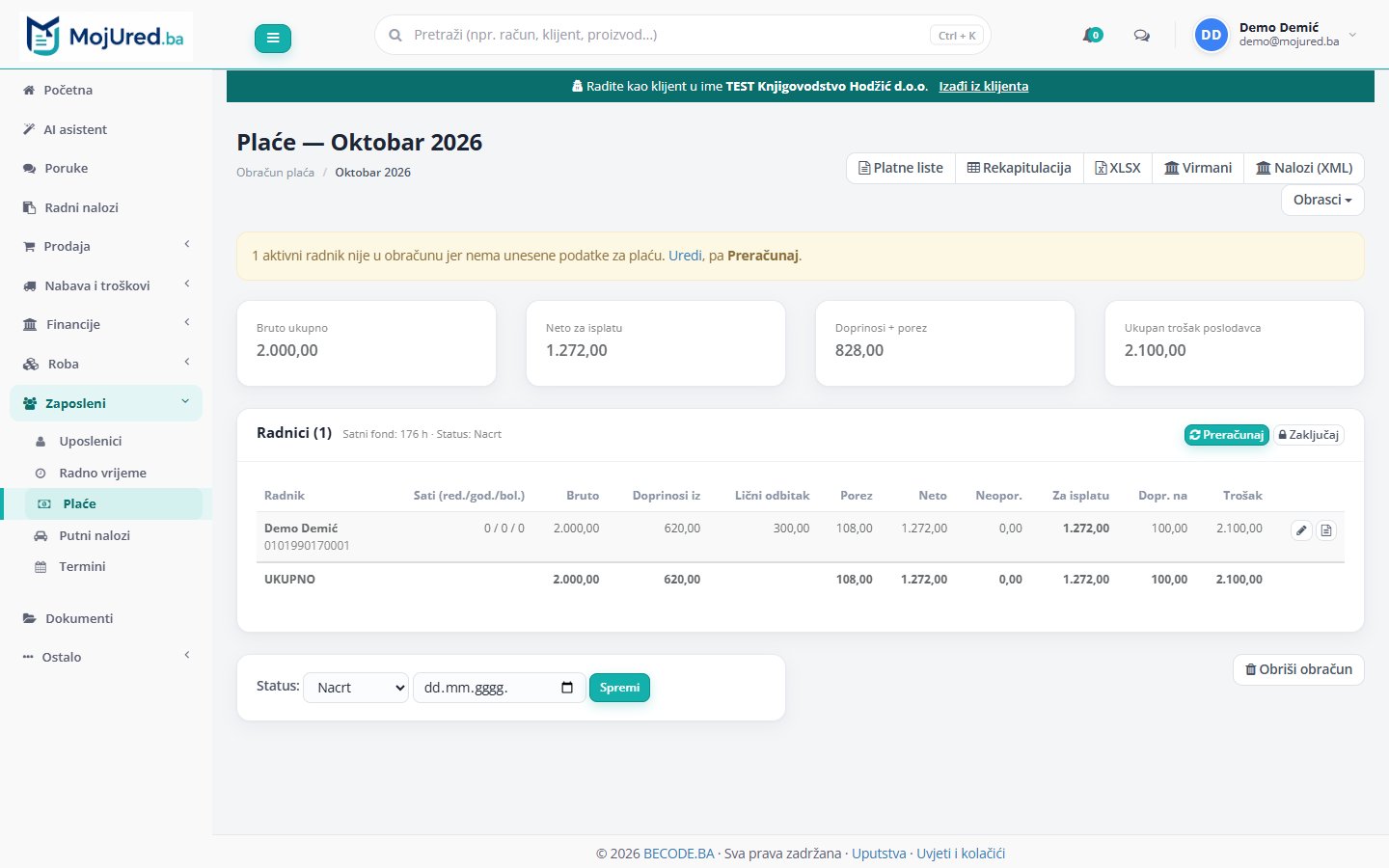The width and height of the screenshot is (1389, 868).
Task: Click Obriši obračun button
Action: tap(1298, 669)
